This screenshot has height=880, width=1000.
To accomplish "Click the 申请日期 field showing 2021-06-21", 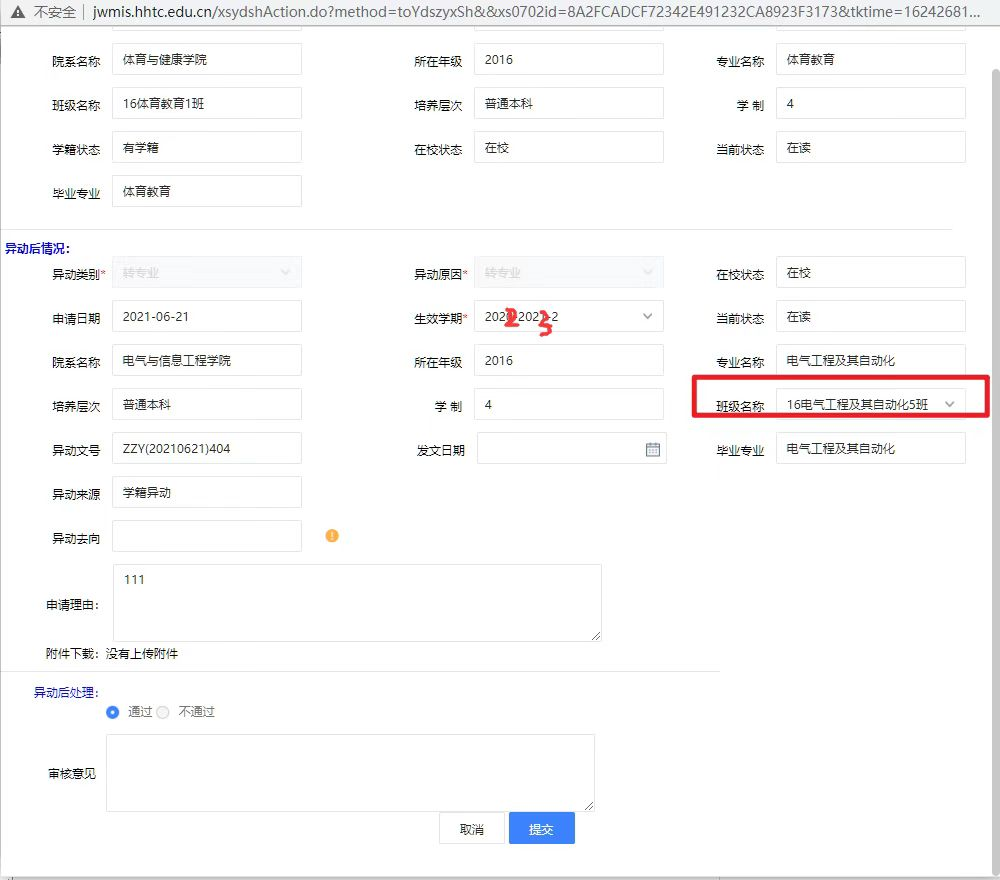I will tap(207, 316).
